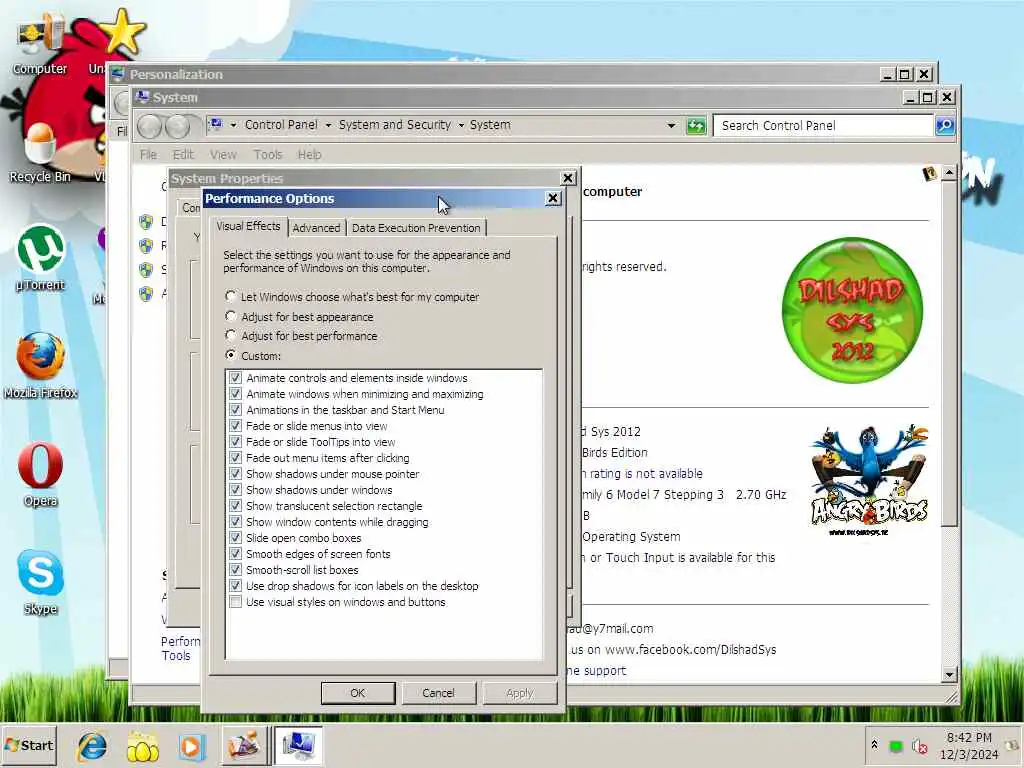This screenshot has height=768, width=1024.
Task: Open the address bar history dropdown
Action: pyautogui.click(x=671, y=125)
